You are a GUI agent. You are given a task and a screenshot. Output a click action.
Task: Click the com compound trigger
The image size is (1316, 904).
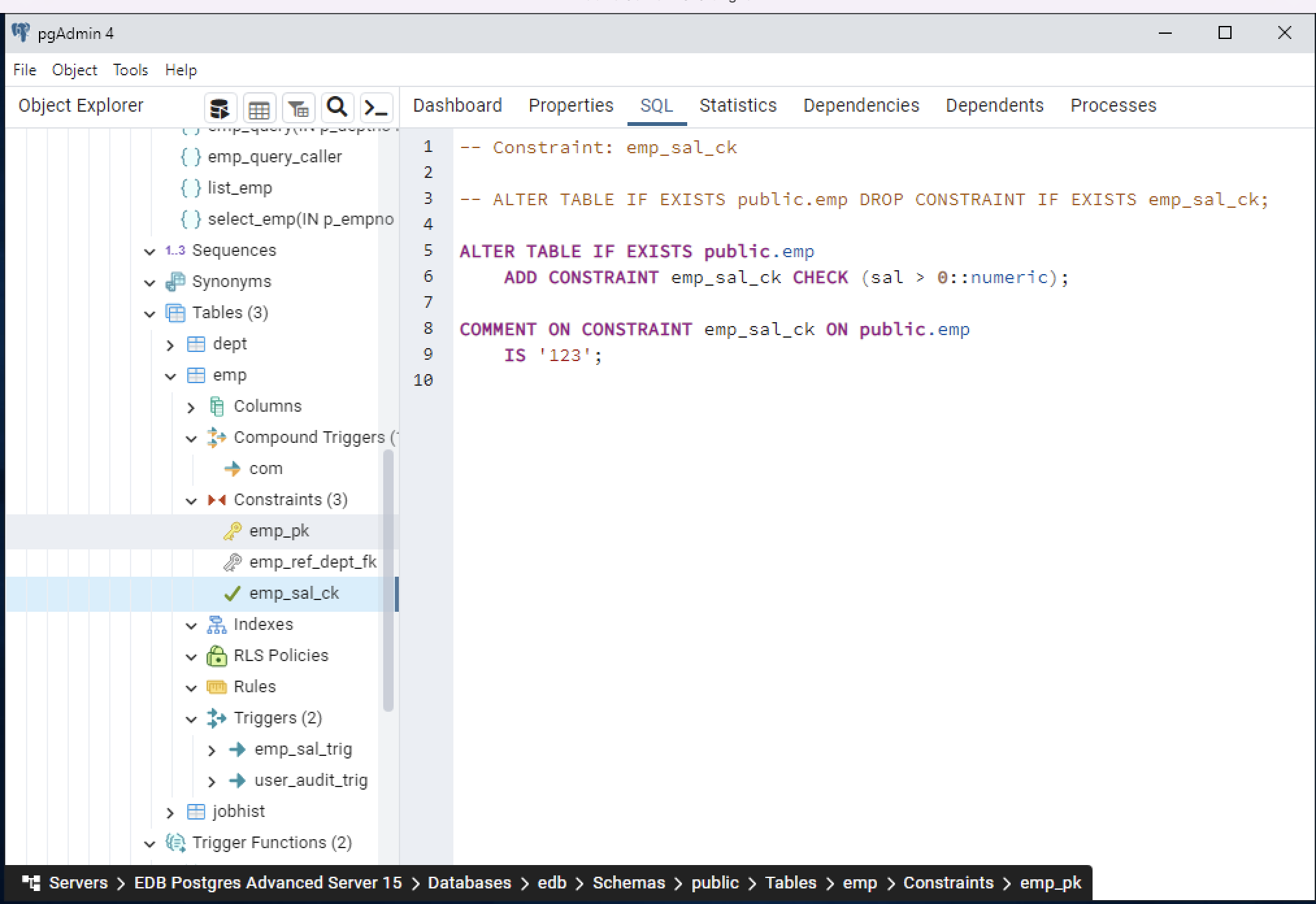click(266, 468)
